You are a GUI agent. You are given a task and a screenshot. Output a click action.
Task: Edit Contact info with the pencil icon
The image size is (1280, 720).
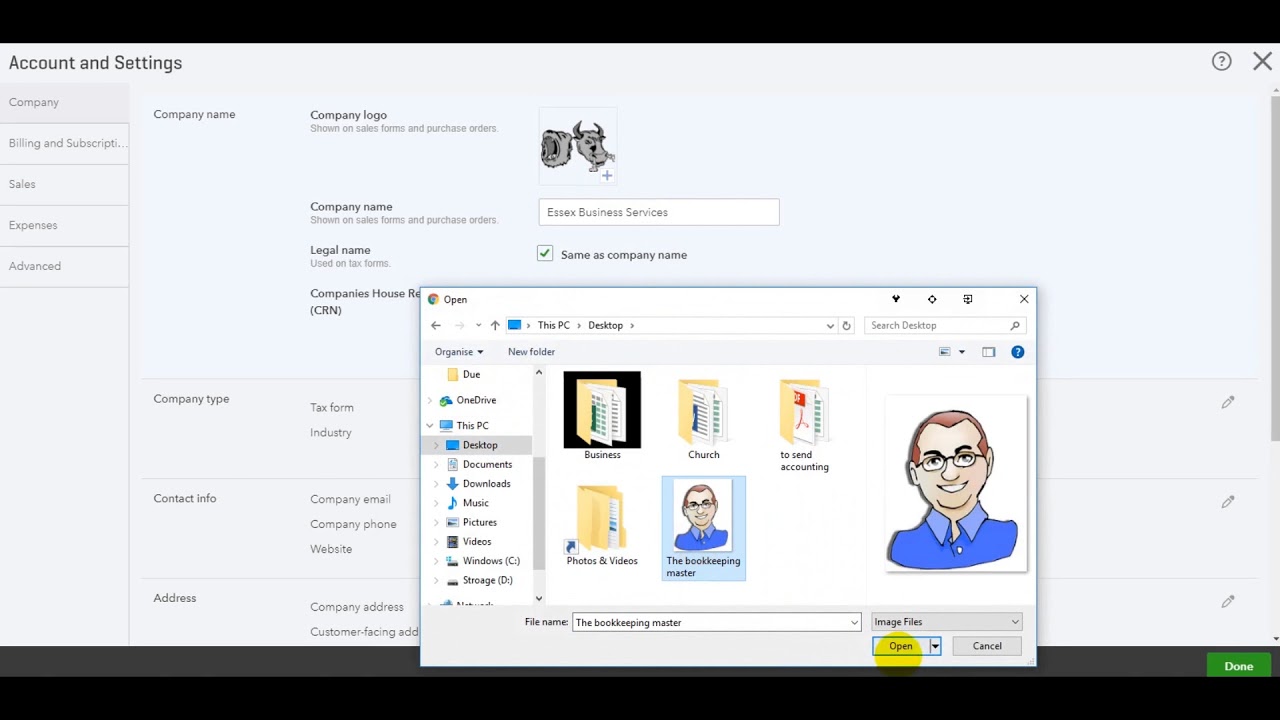(1228, 502)
